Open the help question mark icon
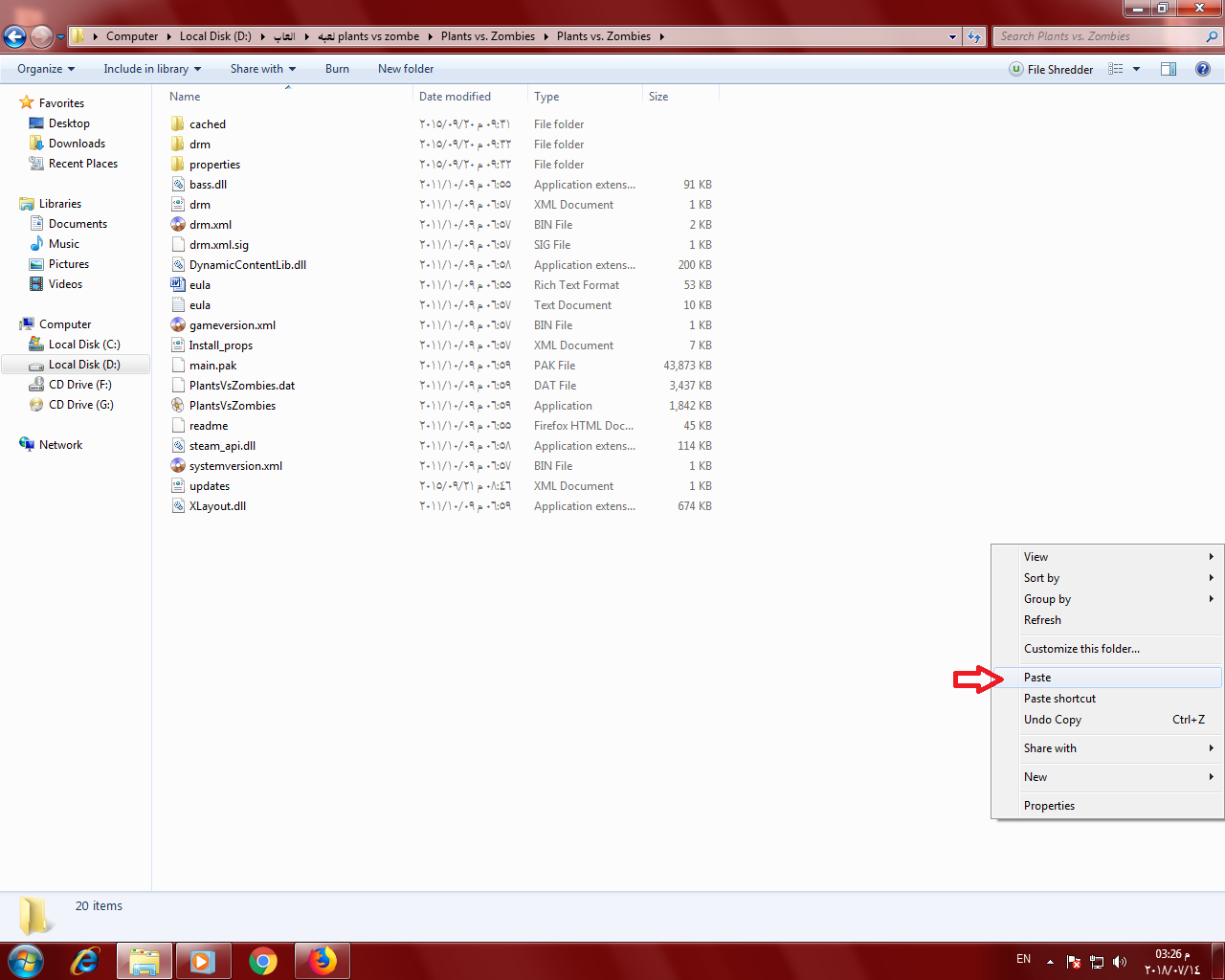The image size is (1225, 980). click(x=1203, y=69)
